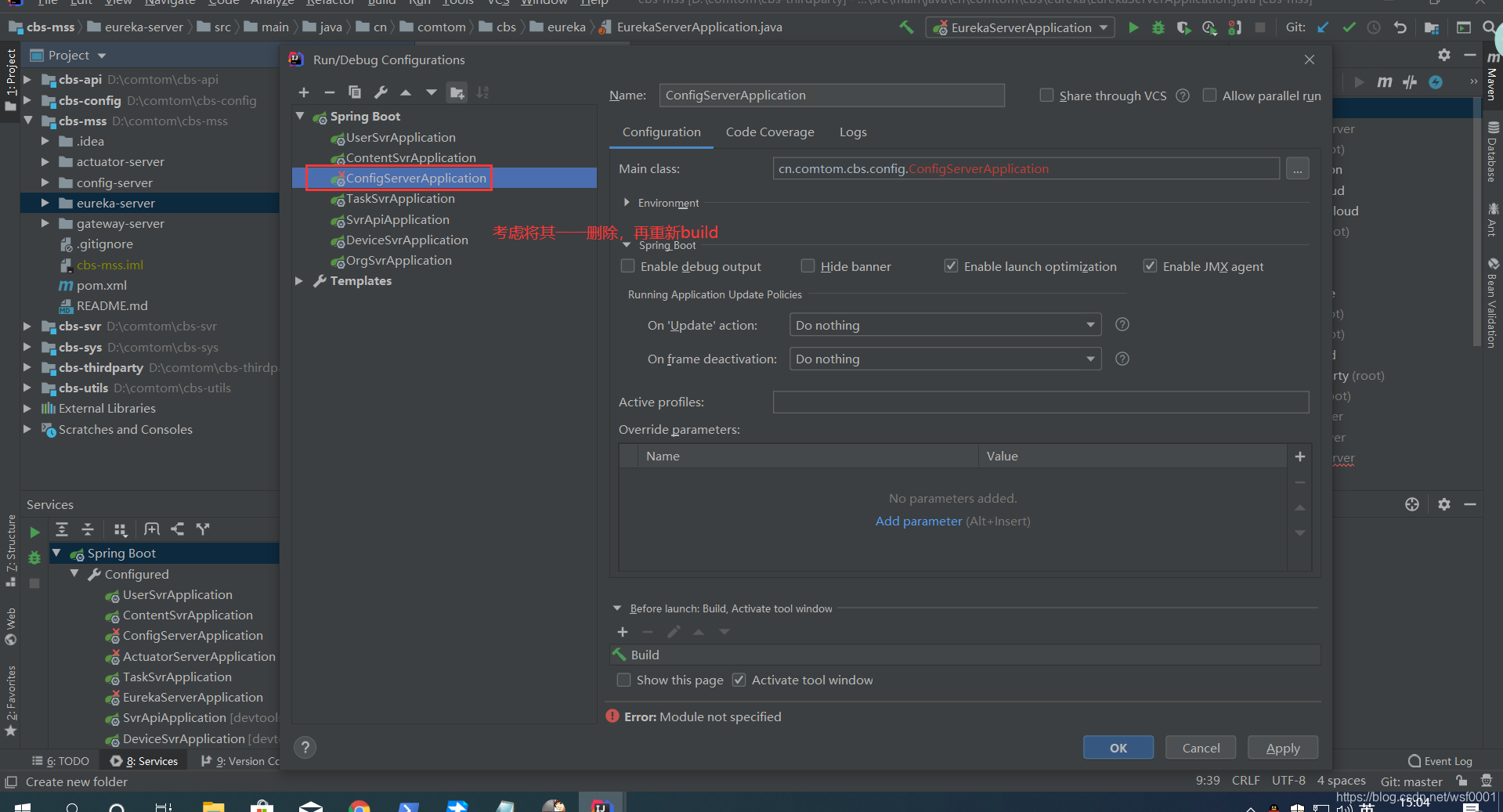This screenshot has height=812, width=1503.
Task: Create a new folder in configurations toolbar
Action: pyautogui.click(x=457, y=92)
